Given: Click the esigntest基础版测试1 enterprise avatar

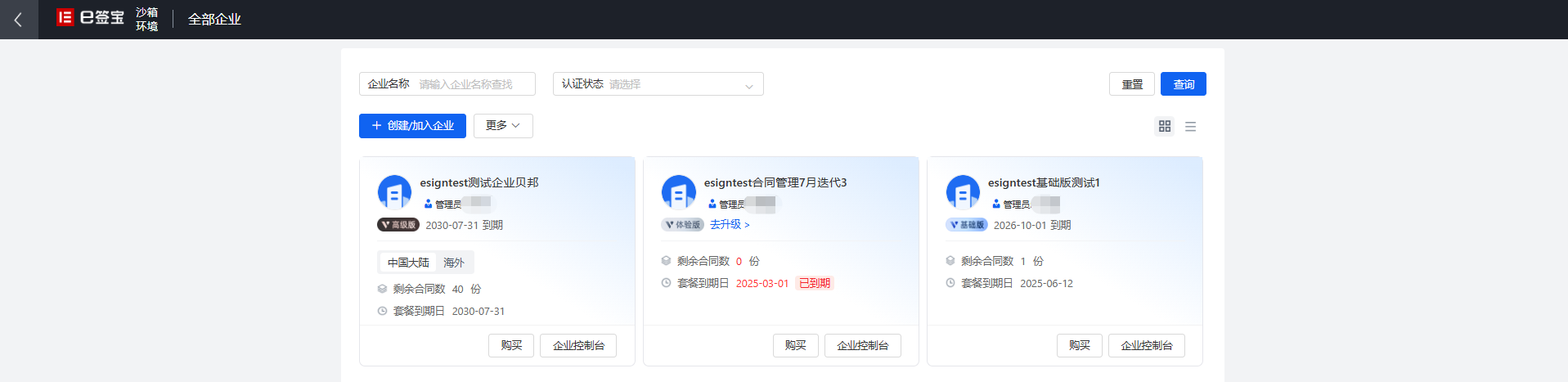Looking at the screenshot, I should point(963,192).
